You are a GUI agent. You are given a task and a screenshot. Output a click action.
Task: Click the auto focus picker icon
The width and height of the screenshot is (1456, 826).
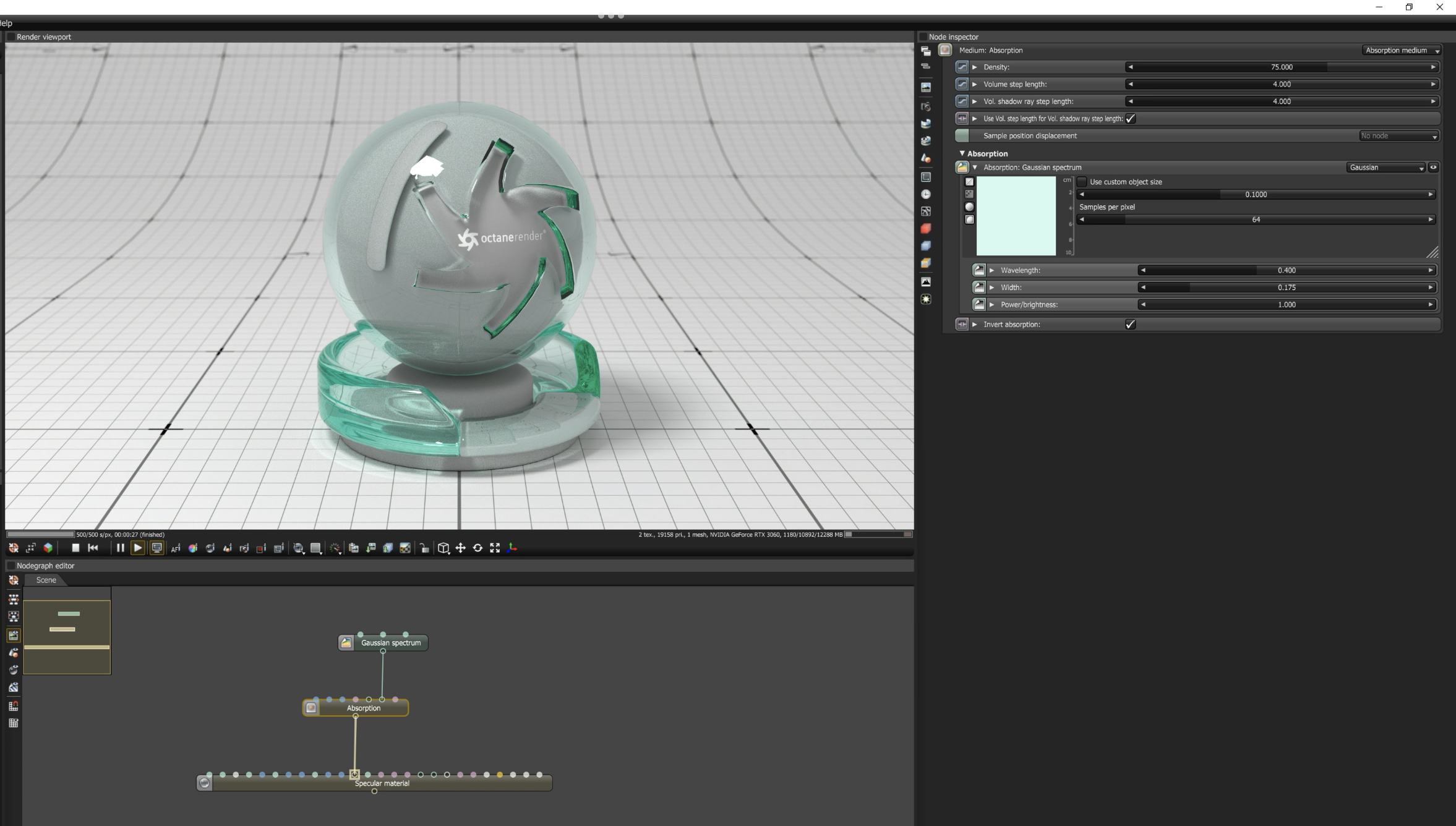click(176, 548)
